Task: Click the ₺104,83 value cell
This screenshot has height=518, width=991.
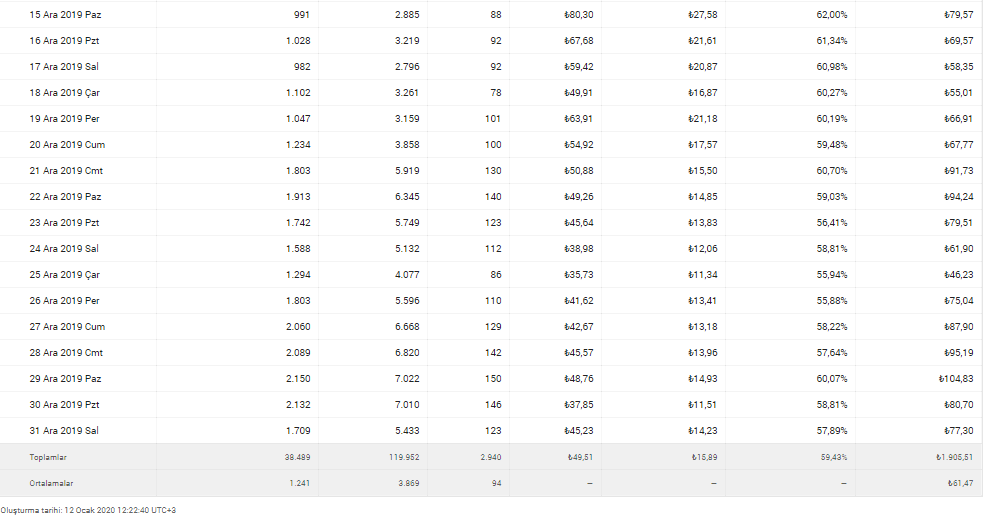Action: [x=955, y=379]
